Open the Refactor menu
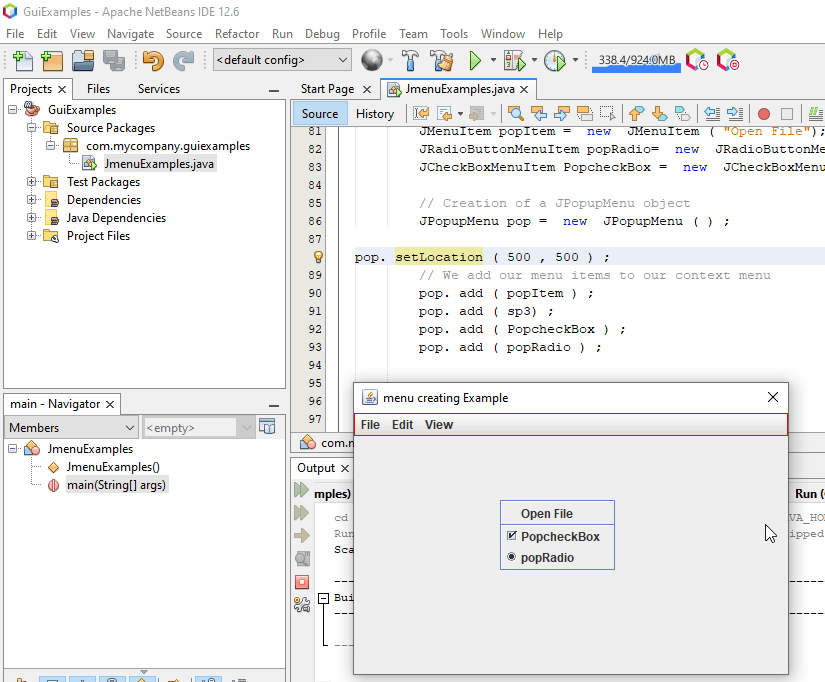 click(237, 34)
